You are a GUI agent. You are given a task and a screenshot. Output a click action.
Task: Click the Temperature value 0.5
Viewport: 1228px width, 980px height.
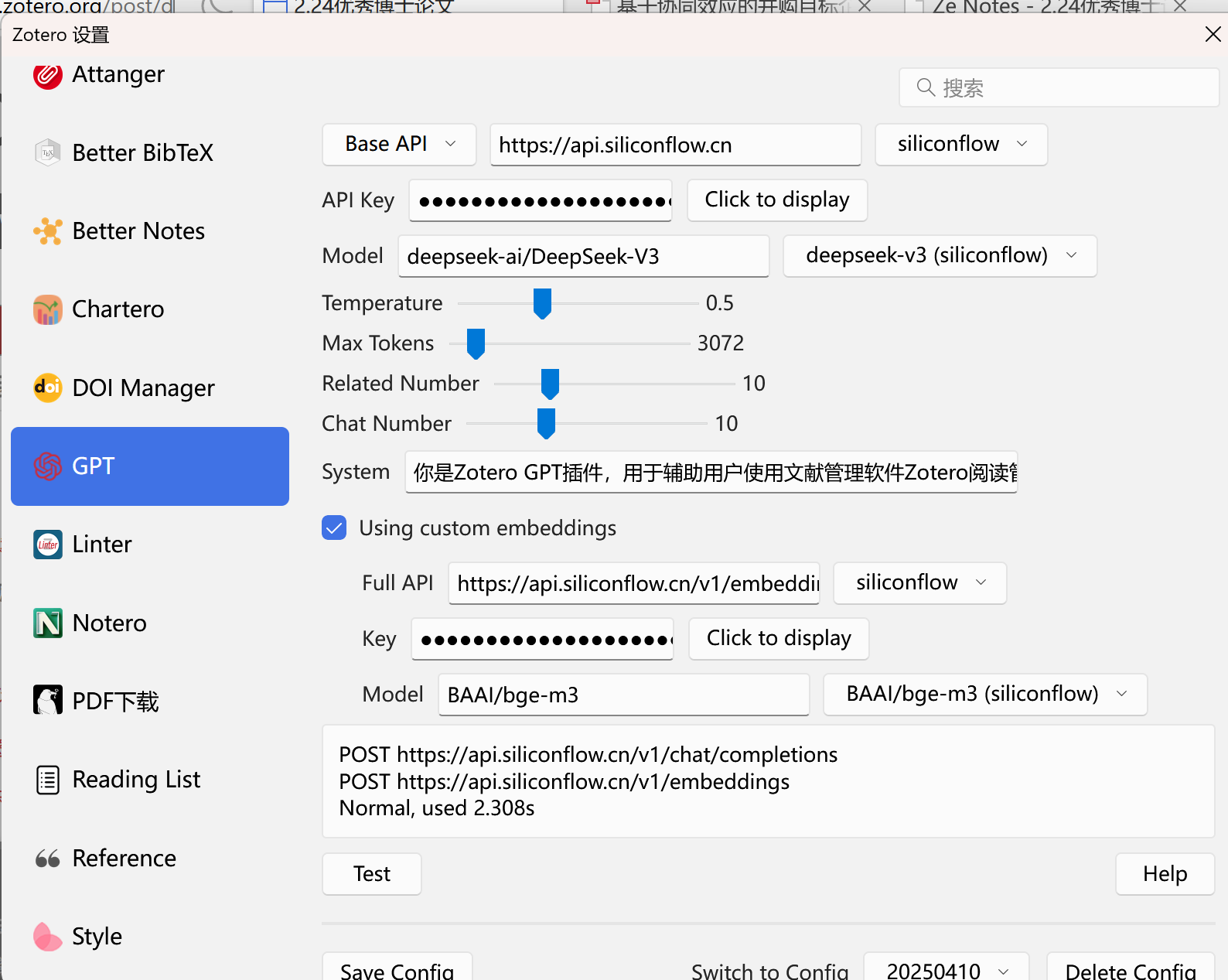click(x=720, y=303)
